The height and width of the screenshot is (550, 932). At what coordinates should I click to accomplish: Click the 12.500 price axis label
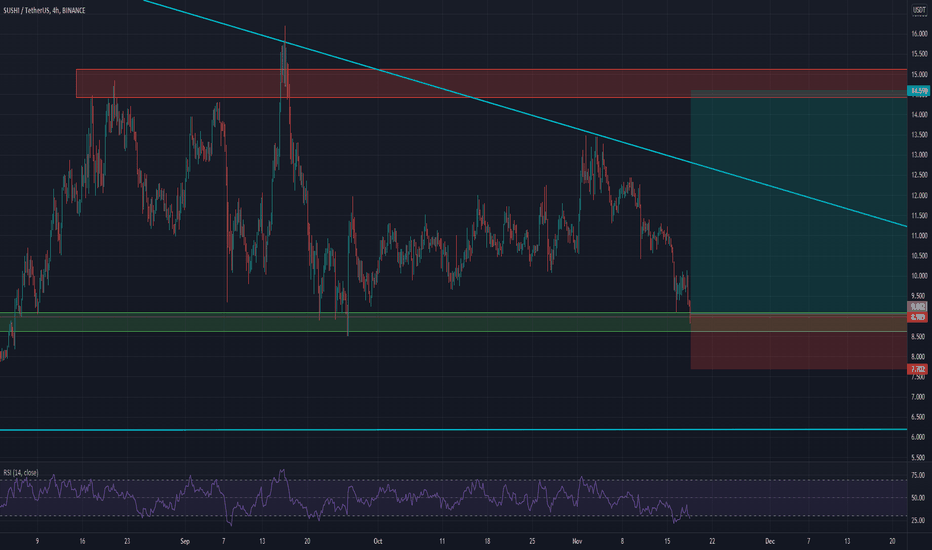(919, 175)
